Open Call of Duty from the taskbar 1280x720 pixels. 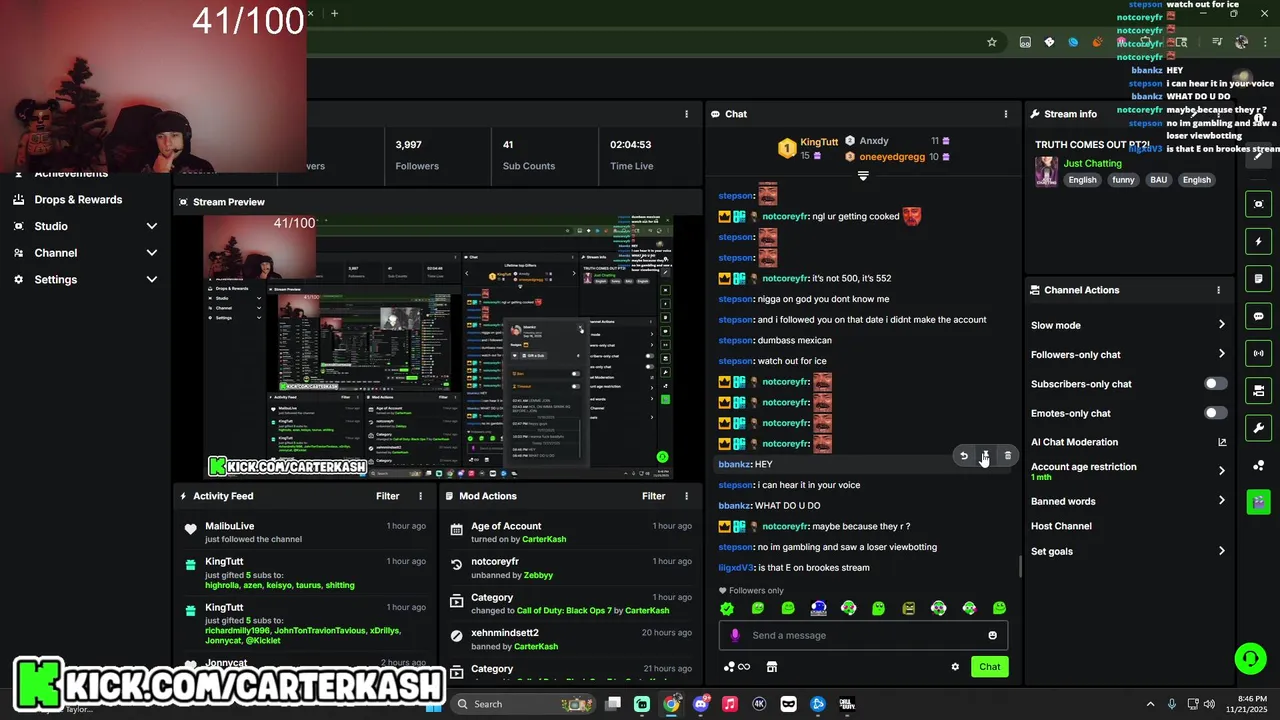(847, 704)
